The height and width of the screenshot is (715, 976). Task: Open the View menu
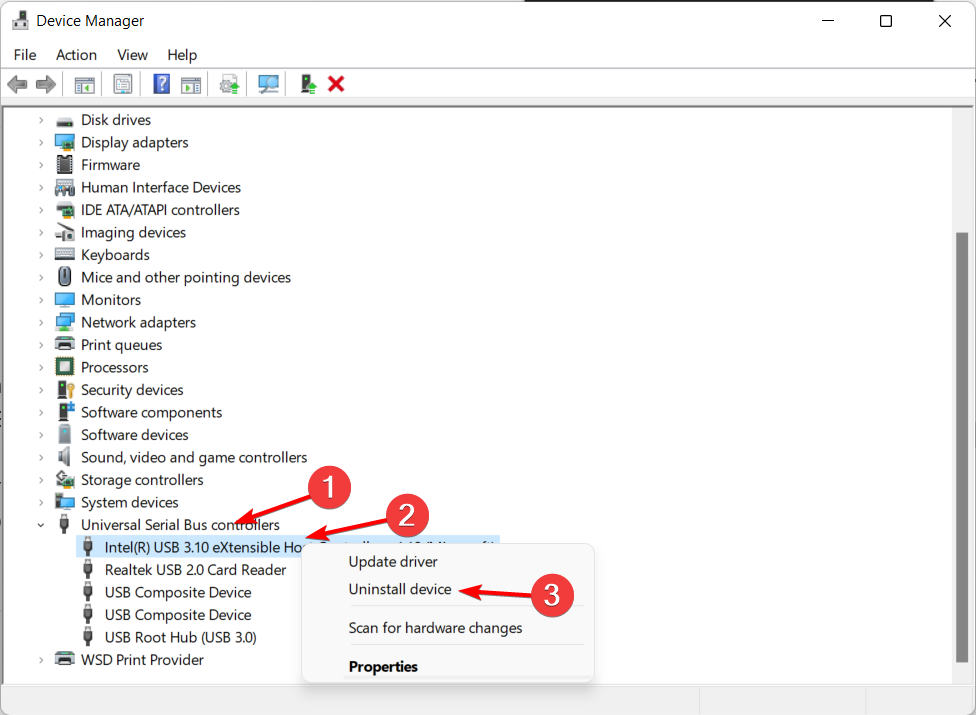(x=133, y=55)
